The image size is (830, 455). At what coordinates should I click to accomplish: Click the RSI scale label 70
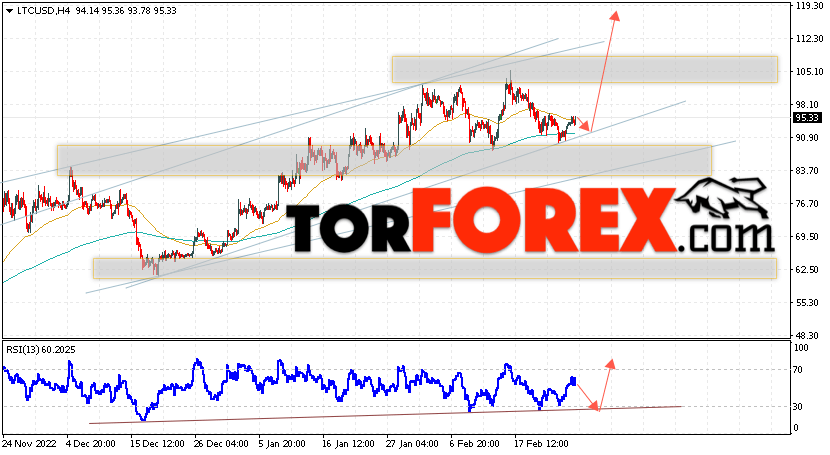(799, 370)
